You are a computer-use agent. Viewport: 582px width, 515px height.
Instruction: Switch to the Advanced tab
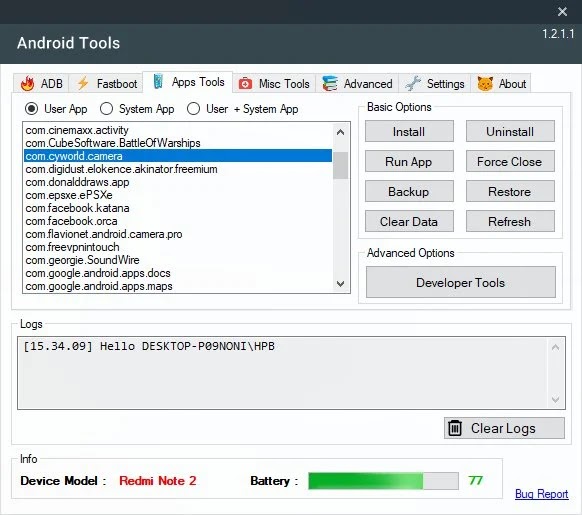[x=357, y=84]
